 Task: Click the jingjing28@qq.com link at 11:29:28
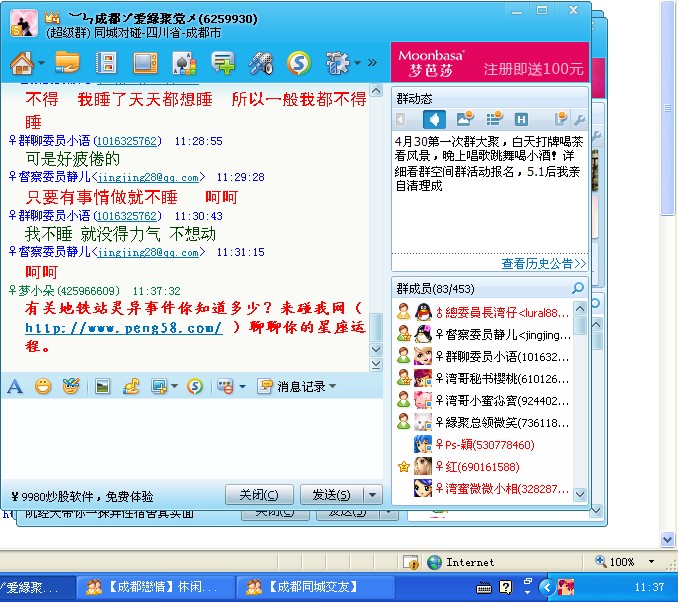tap(149, 177)
